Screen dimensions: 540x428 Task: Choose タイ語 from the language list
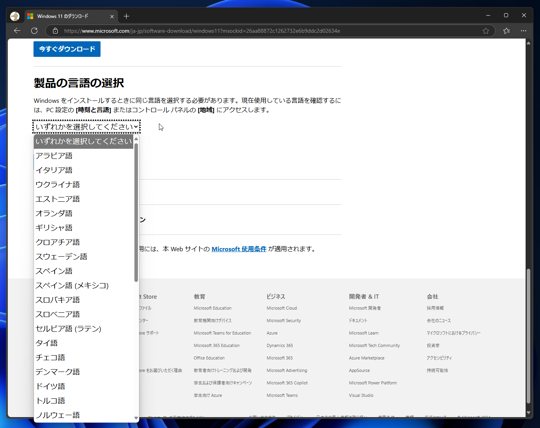[83, 343]
